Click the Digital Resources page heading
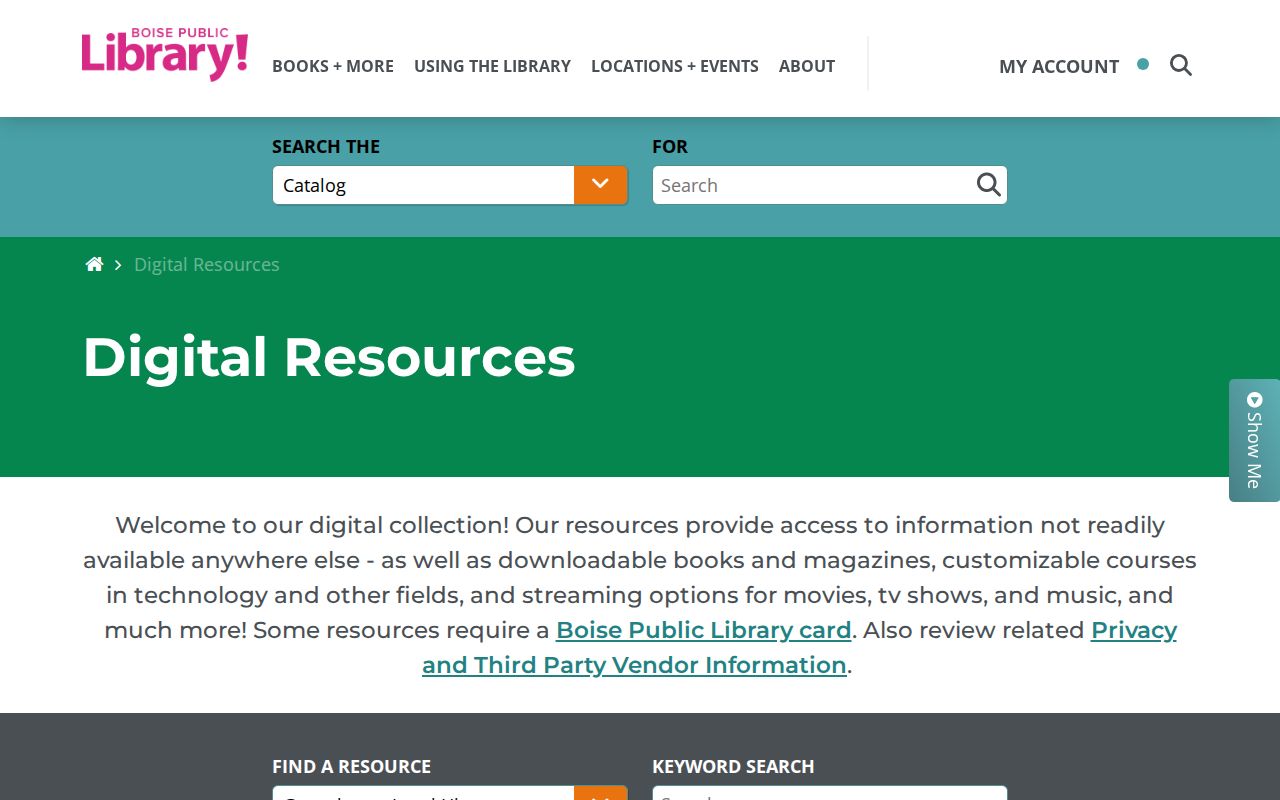The width and height of the screenshot is (1280, 800). 329,357
